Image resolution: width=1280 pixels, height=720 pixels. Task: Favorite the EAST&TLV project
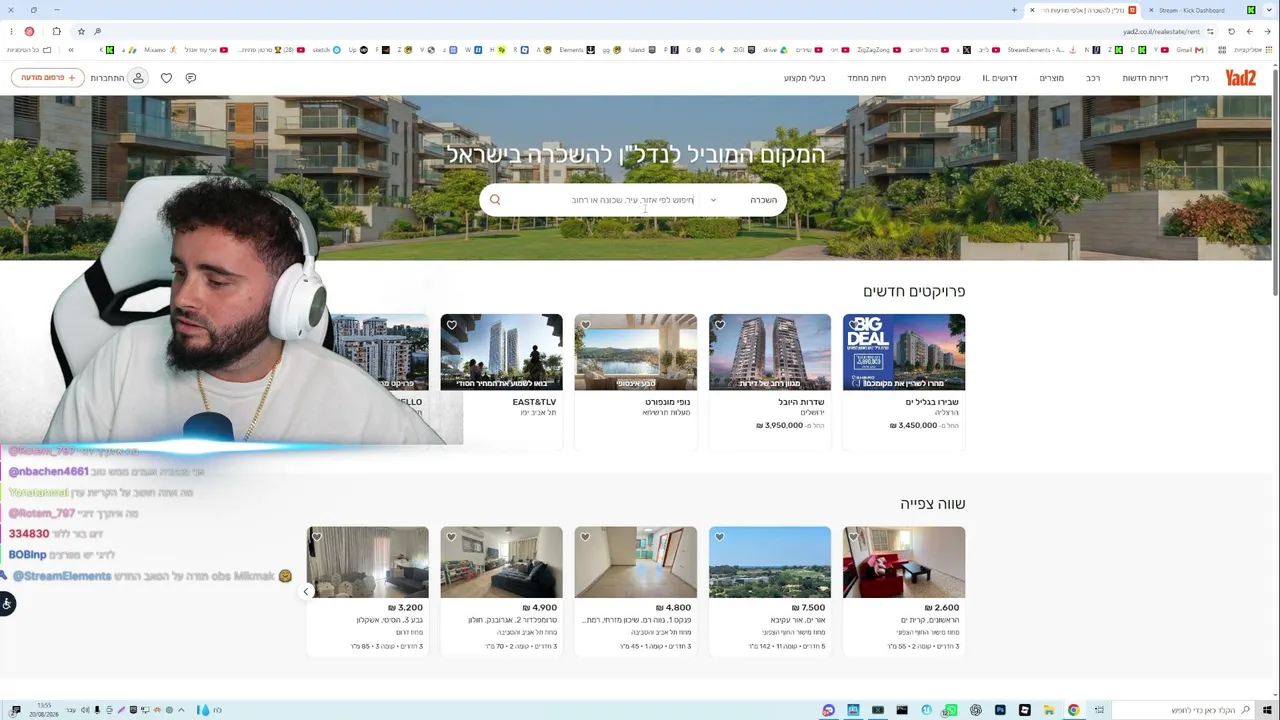451,325
